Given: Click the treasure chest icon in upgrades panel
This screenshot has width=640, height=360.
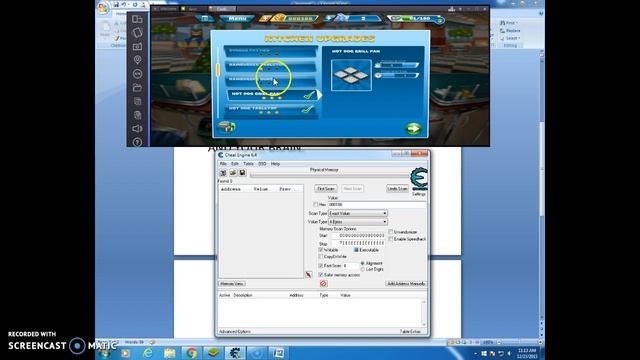Looking at the screenshot, I should [227, 127].
